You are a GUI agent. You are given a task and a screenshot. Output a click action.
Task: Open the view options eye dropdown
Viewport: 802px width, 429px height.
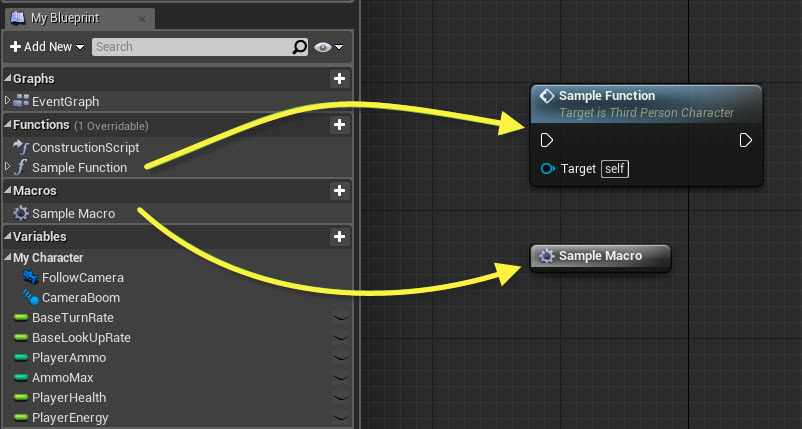pyautogui.click(x=328, y=47)
